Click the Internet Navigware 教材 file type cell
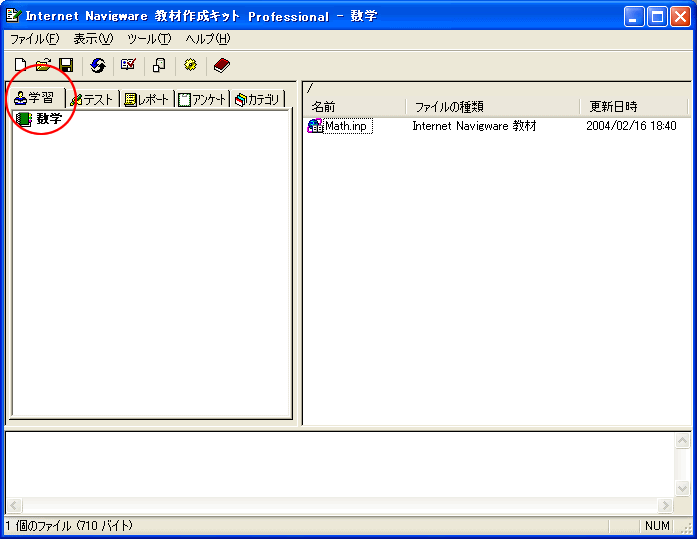The image size is (697, 539). click(474, 126)
